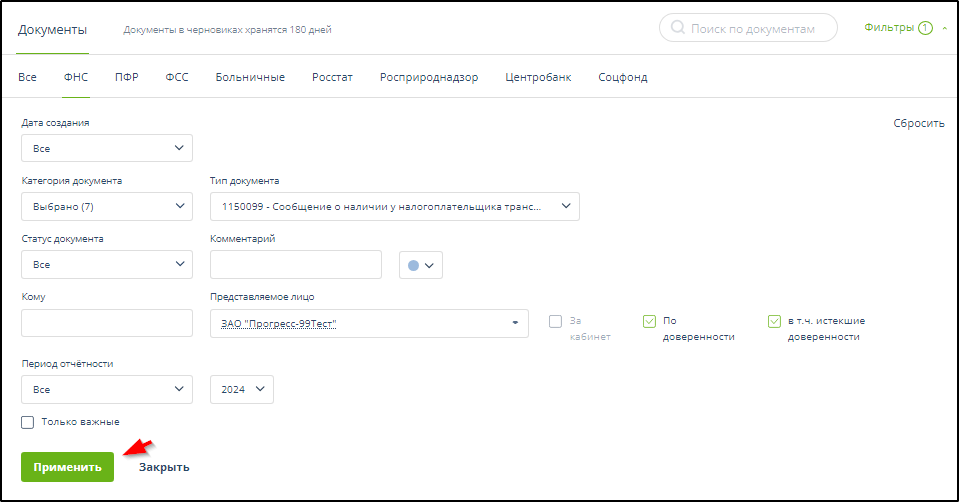Click the search magnifier icon
This screenshot has width=959, height=502.
(x=677, y=29)
